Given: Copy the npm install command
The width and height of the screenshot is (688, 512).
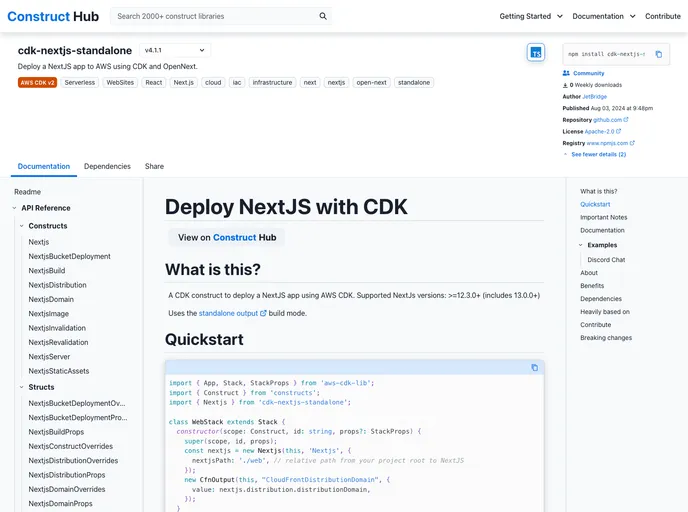Looking at the screenshot, I should [658, 54].
